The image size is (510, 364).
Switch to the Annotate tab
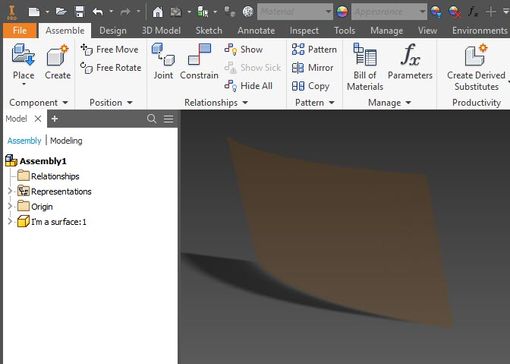pos(256,31)
